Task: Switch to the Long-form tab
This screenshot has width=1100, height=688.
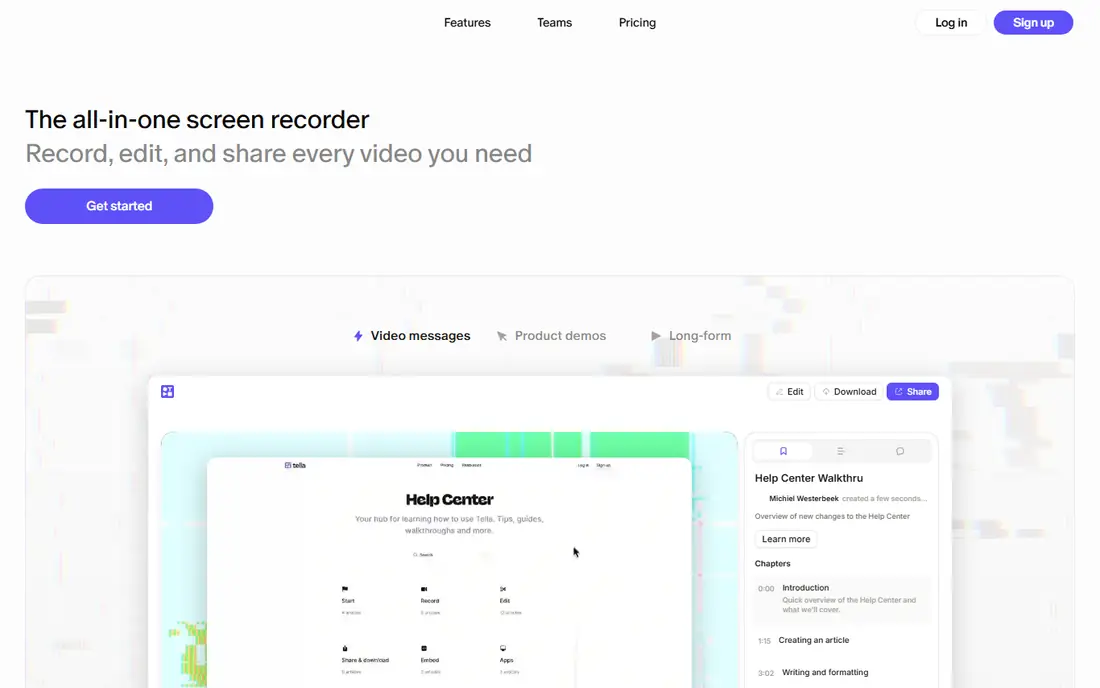Action: click(691, 336)
